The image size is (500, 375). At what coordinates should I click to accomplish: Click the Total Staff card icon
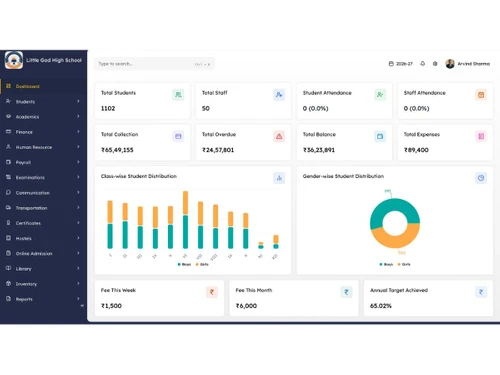[279, 95]
